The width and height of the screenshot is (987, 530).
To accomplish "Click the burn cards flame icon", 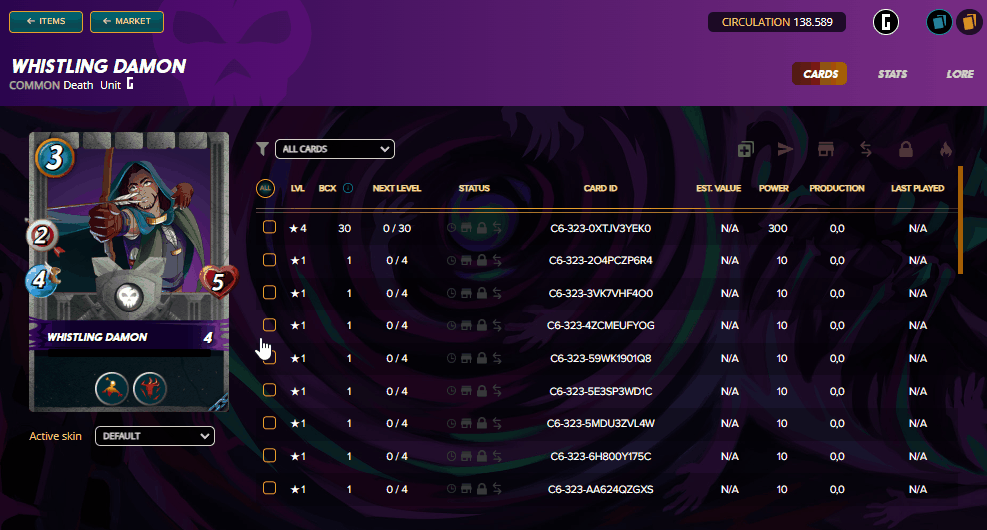I will [x=945, y=149].
